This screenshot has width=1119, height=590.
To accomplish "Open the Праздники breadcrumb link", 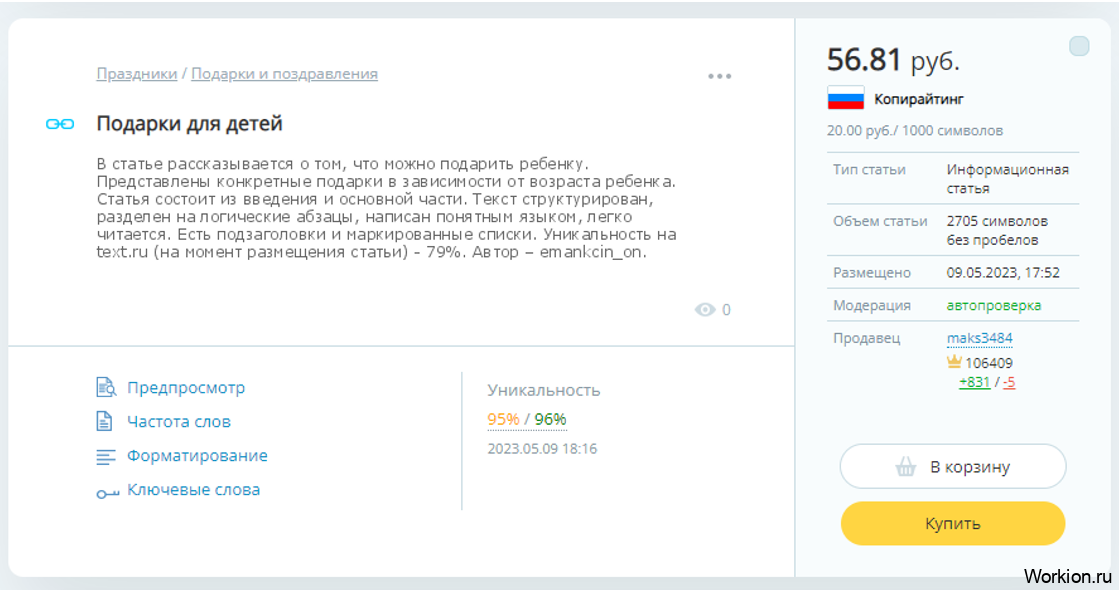I will pos(137,73).
